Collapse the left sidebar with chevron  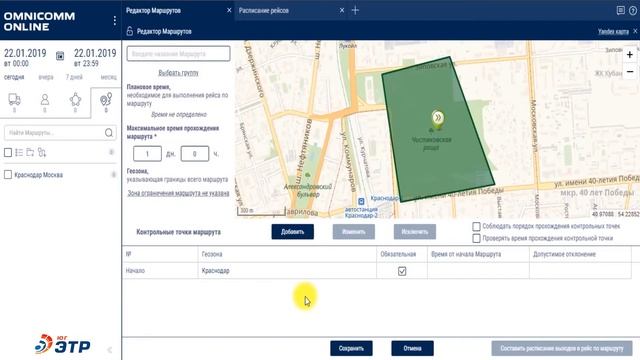[x=109, y=350]
